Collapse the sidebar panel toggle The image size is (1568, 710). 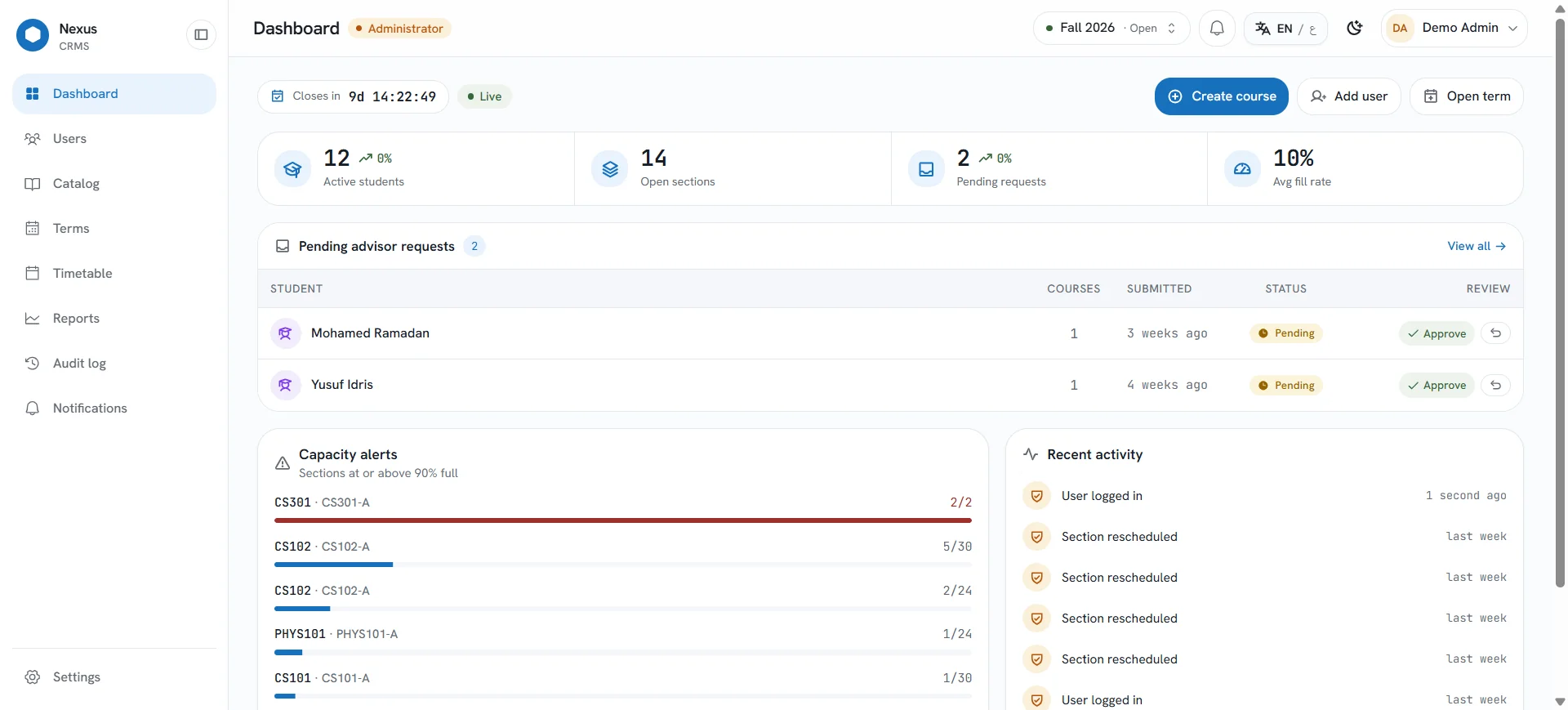[201, 34]
